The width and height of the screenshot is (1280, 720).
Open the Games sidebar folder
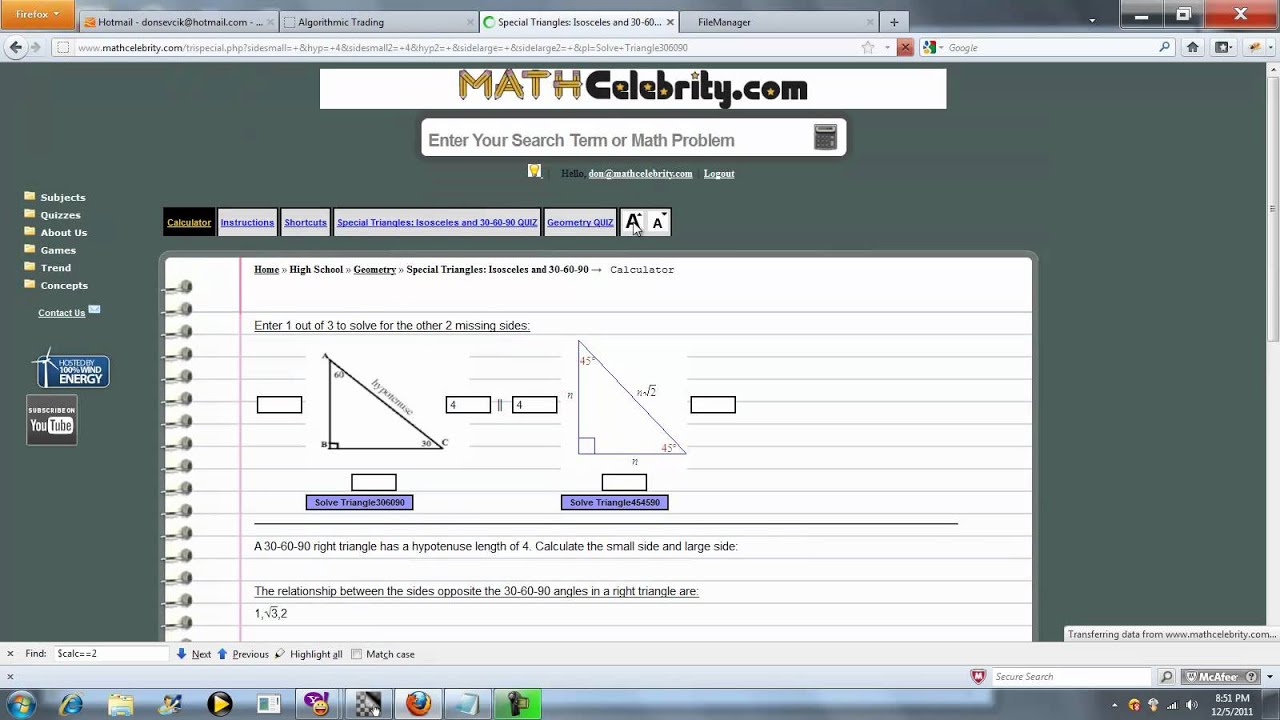[50, 250]
